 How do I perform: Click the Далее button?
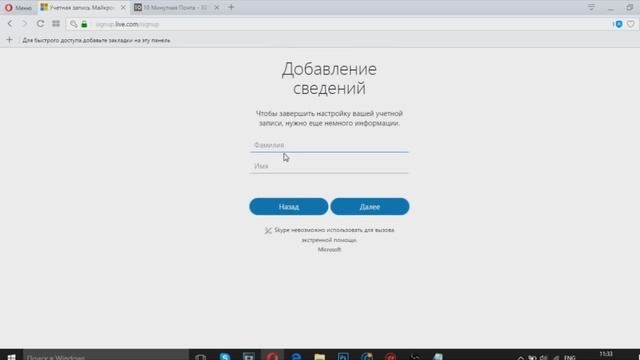click(370, 207)
